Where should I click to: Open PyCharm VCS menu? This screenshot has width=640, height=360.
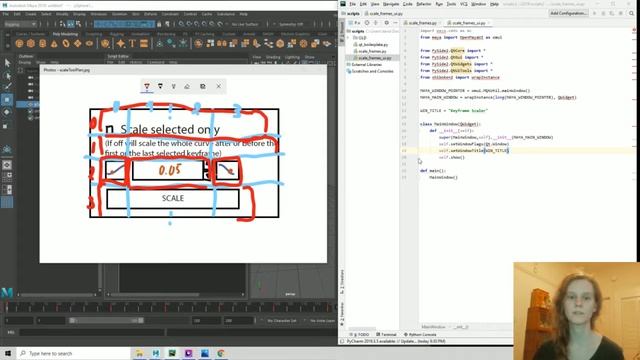464,4
